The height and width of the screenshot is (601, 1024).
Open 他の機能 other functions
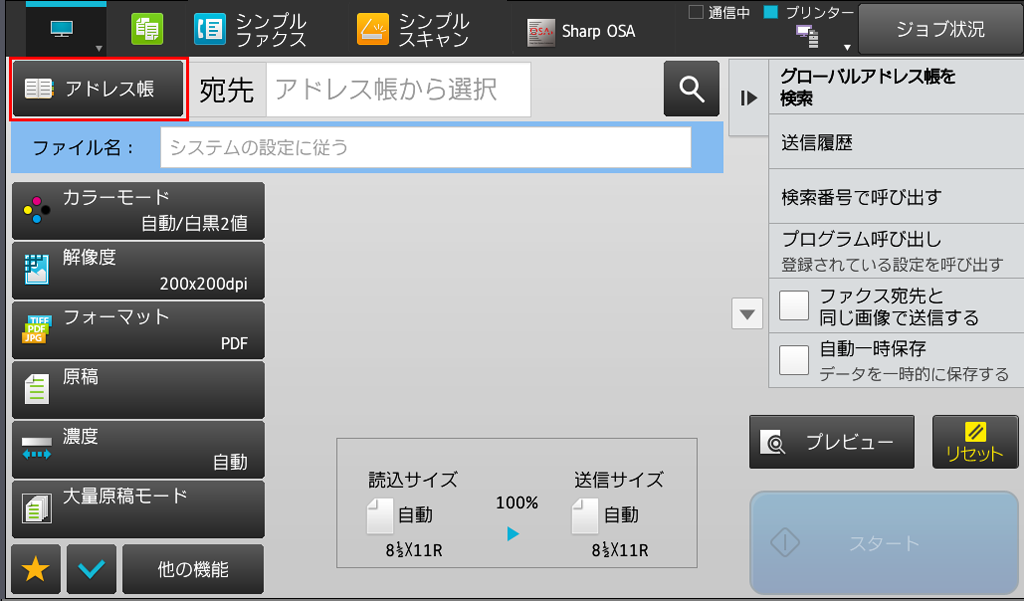click(193, 569)
